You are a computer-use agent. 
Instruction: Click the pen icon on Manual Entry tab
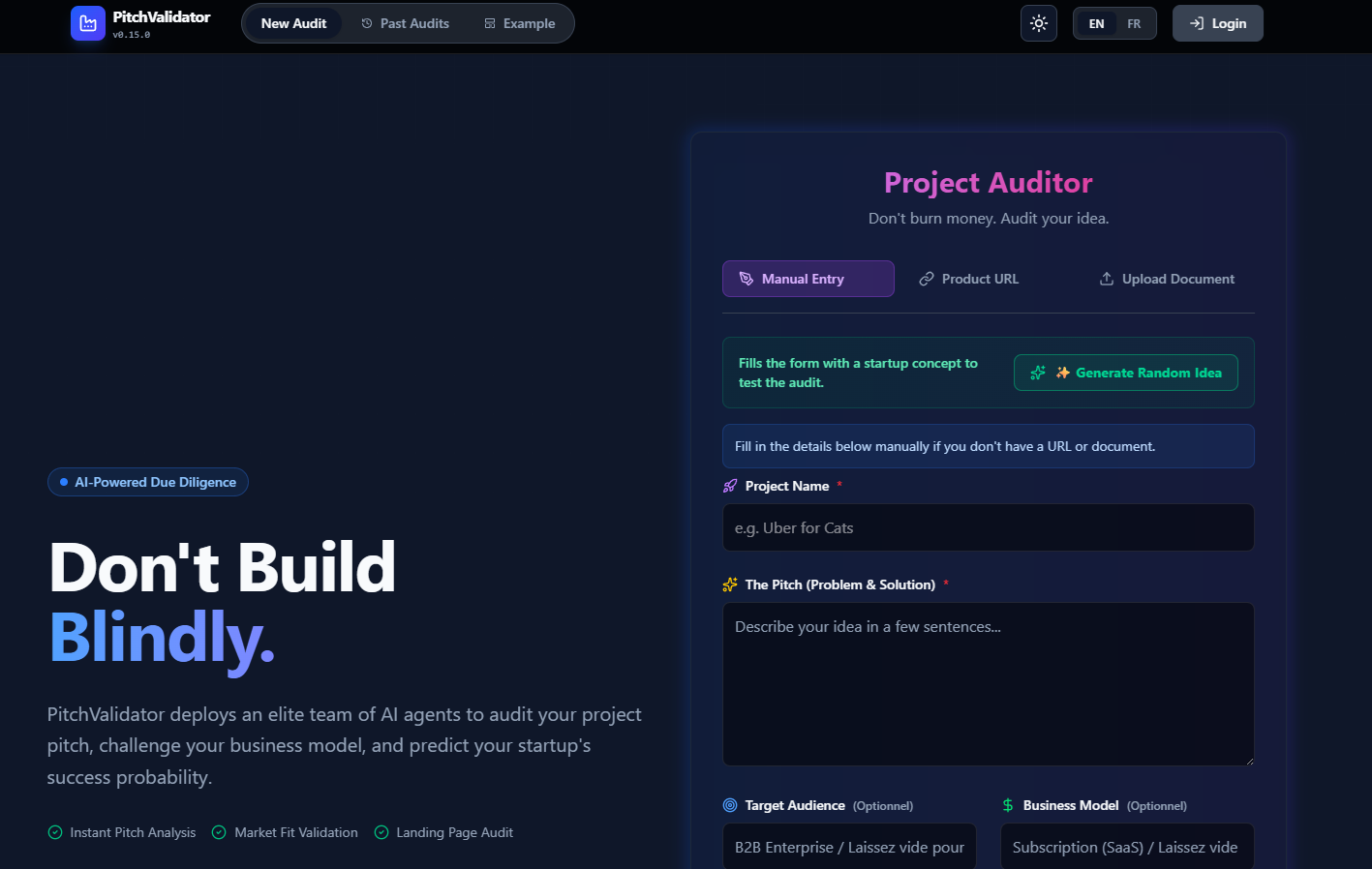(747, 279)
